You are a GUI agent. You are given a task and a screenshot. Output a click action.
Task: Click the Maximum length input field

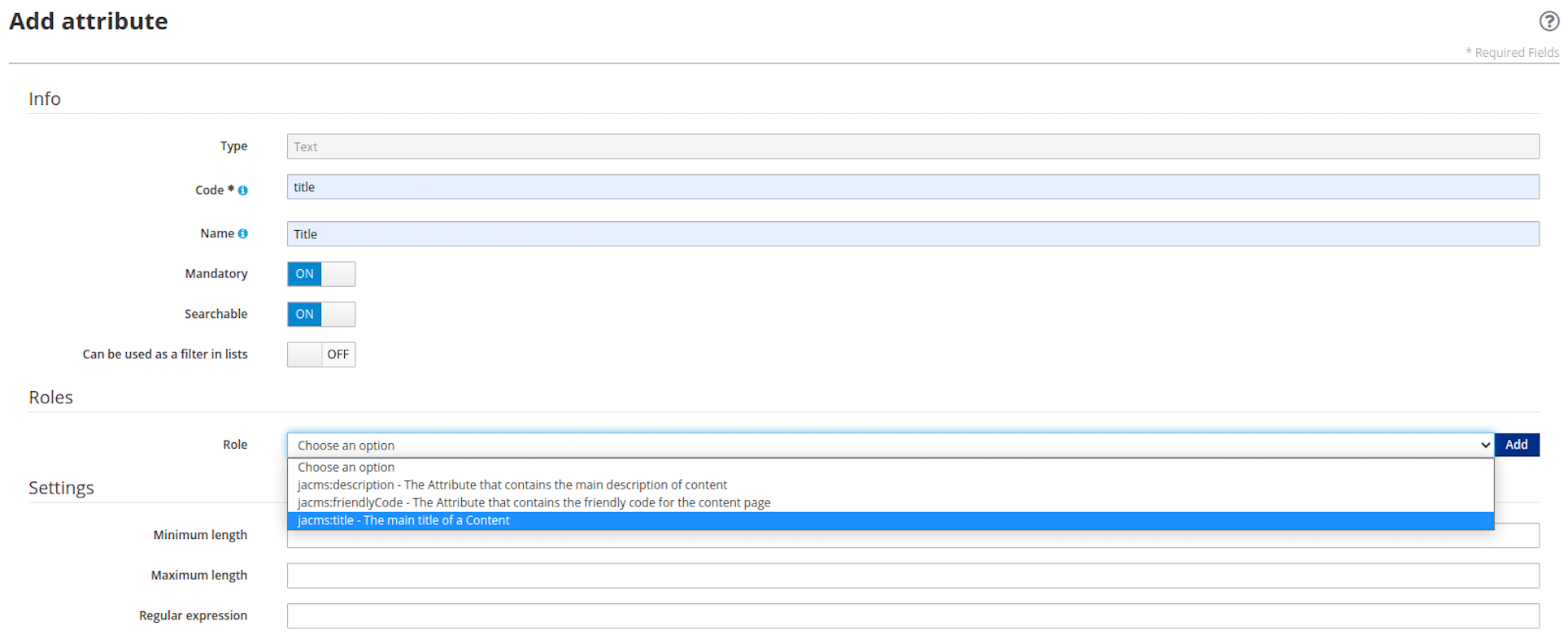pos(912,576)
